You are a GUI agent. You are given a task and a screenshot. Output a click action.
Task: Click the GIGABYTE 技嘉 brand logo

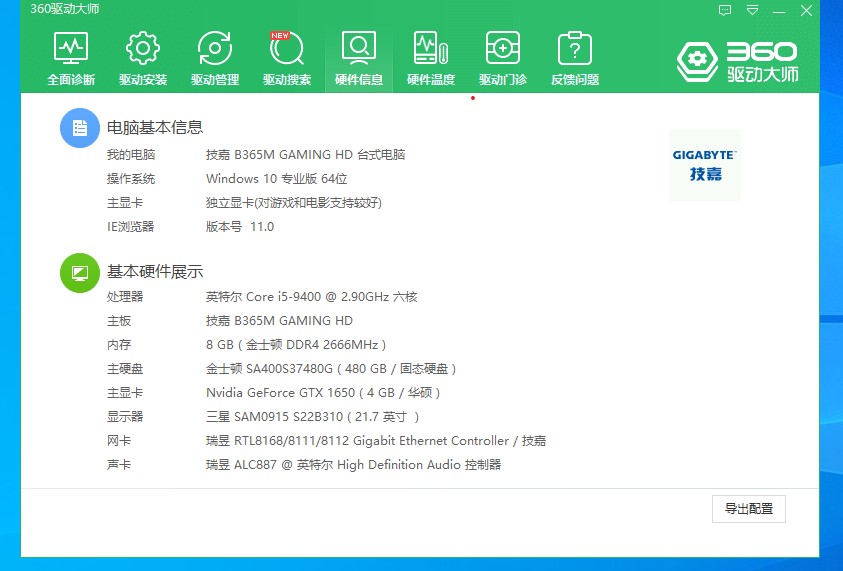[705, 165]
